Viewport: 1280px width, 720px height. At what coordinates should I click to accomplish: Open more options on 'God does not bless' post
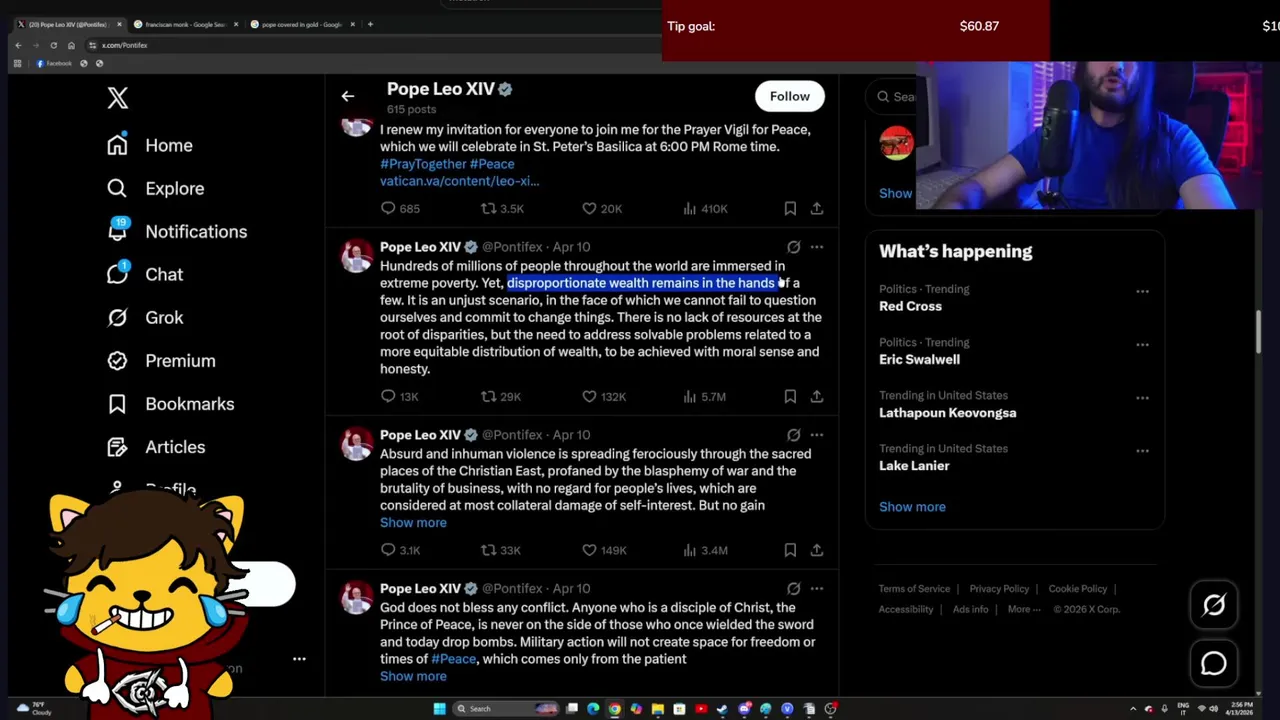817,588
